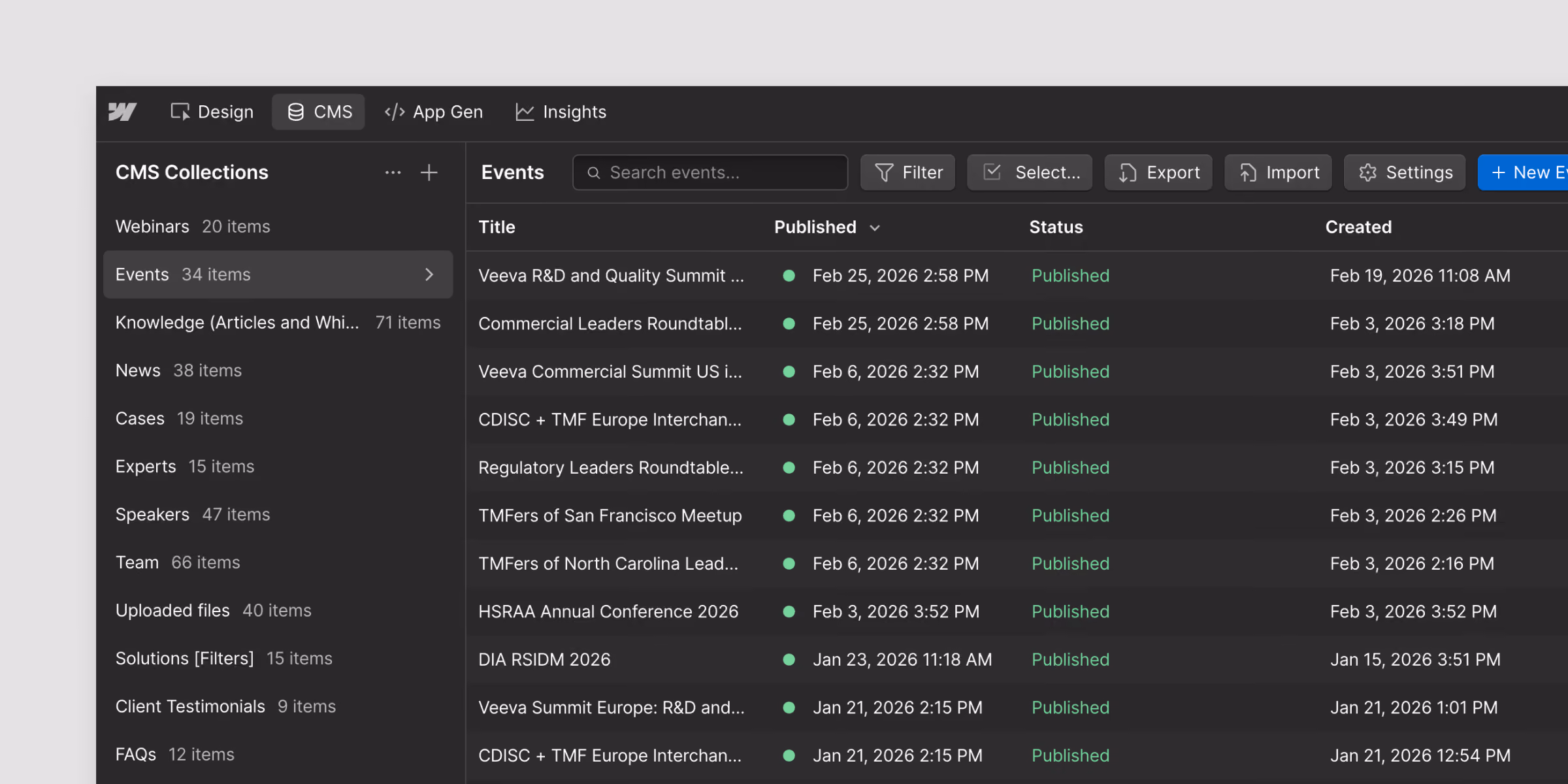Image resolution: width=1568 pixels, height=784 pixels.
Task: Open DIA RSIDM 2026 item
Action: pos(544,660)
